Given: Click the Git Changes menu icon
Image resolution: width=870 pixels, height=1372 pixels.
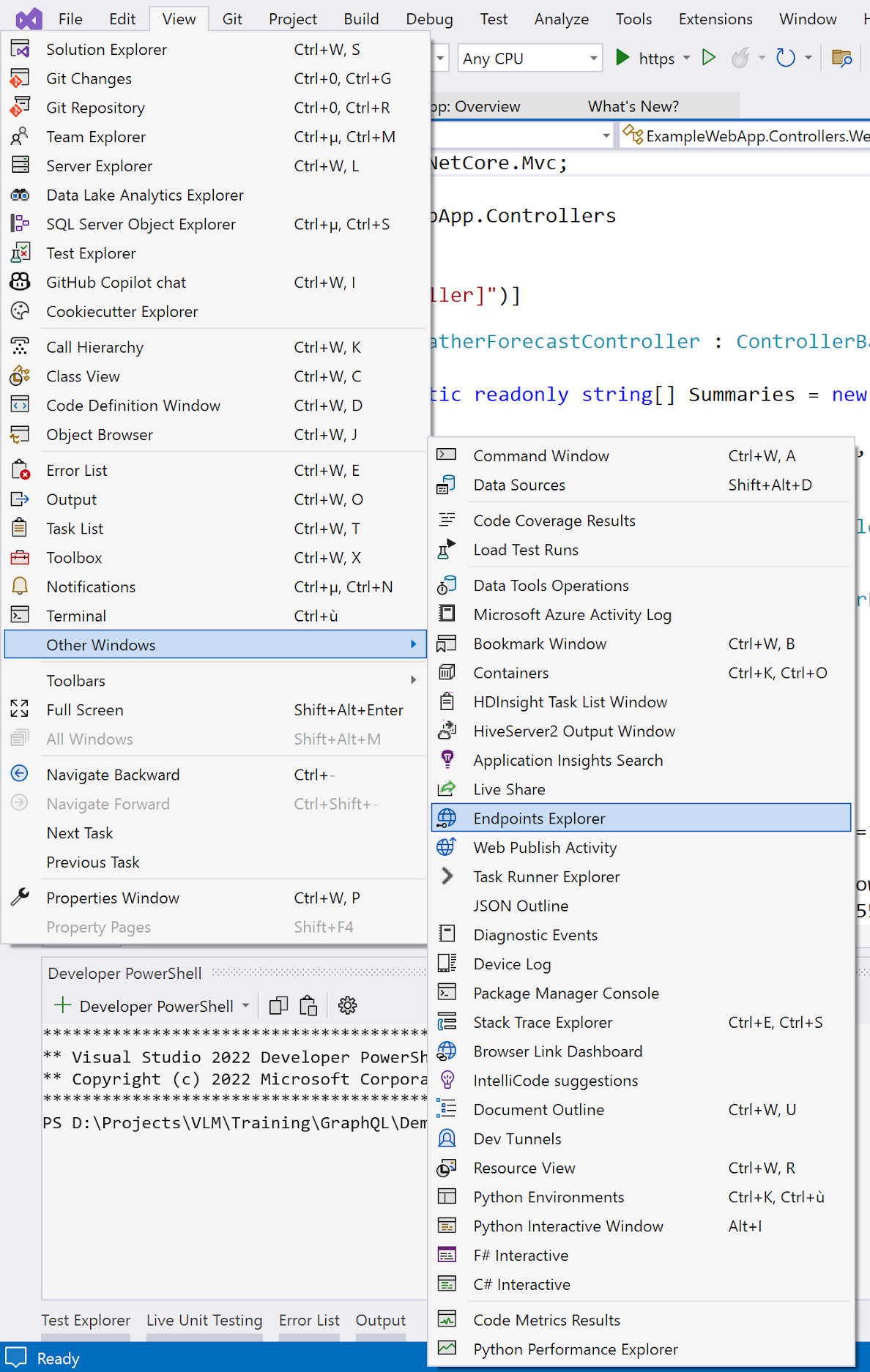Looking at the screenshot, I should click(21, 78).
